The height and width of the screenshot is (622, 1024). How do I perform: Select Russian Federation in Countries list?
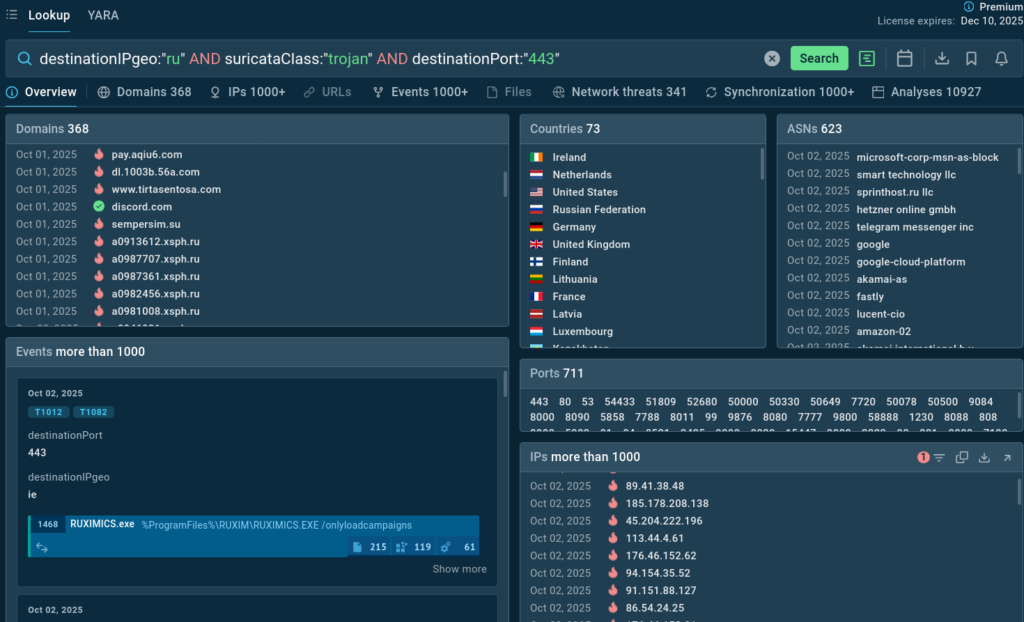[598, 210]
